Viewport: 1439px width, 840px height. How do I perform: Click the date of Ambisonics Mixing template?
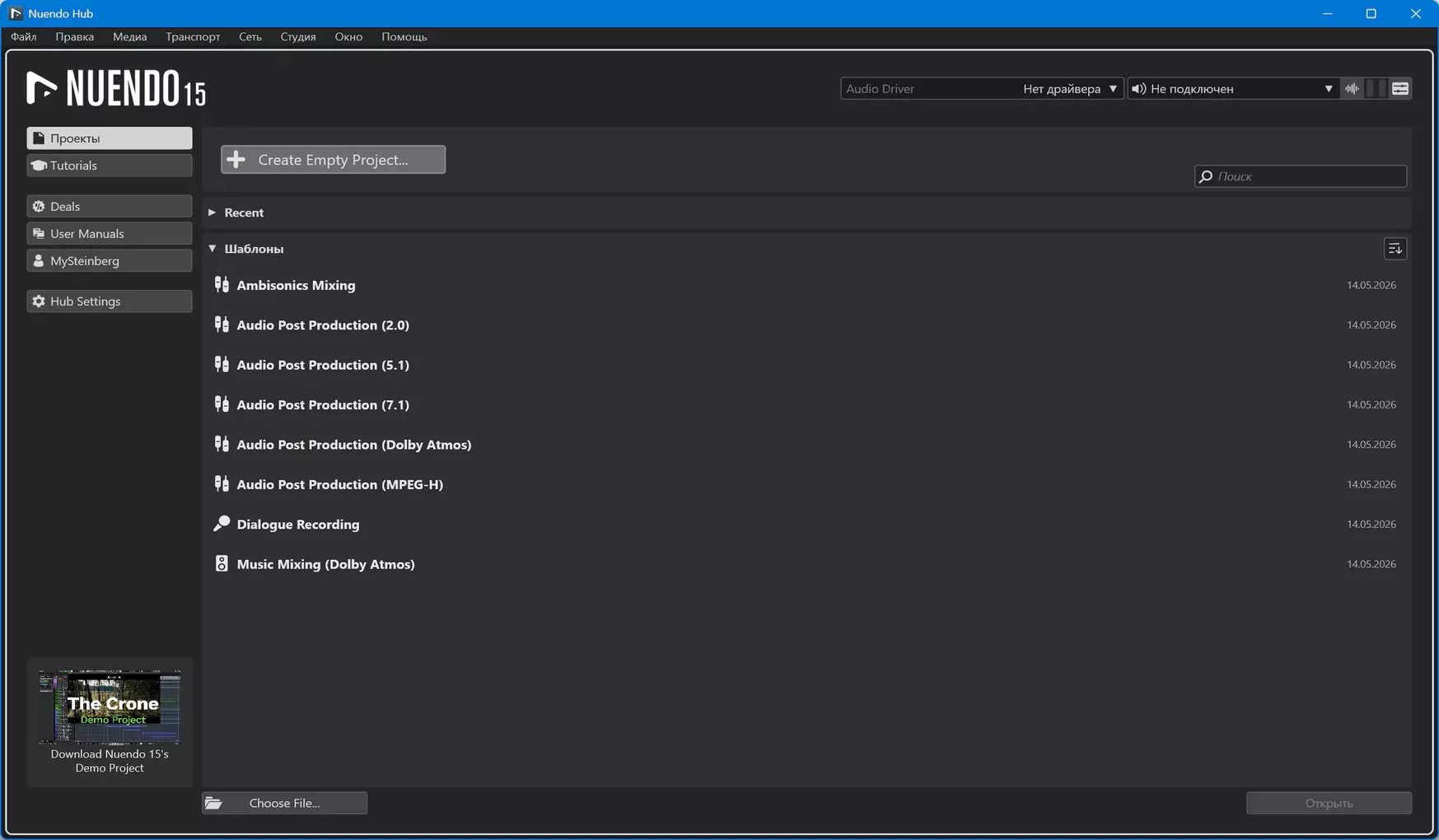tap(1371, 285)
